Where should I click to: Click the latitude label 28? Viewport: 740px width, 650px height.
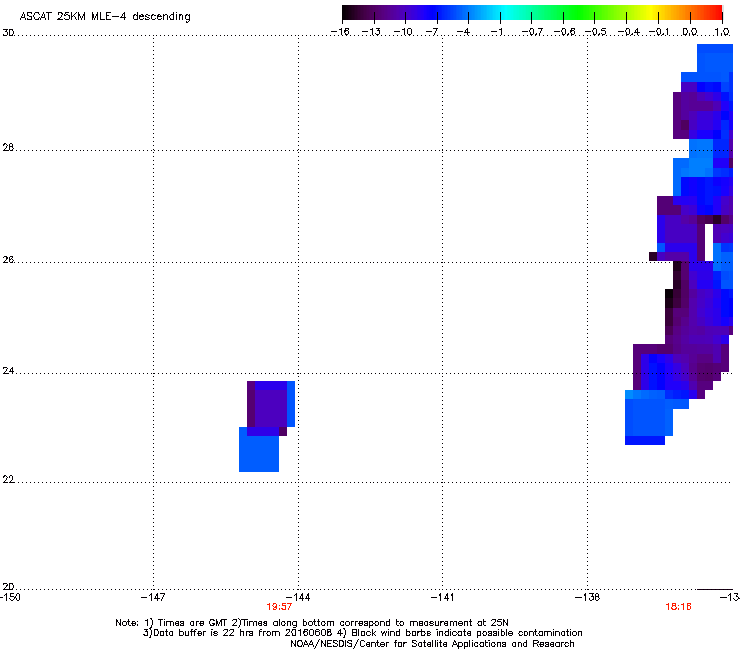(x=8, y=148)
